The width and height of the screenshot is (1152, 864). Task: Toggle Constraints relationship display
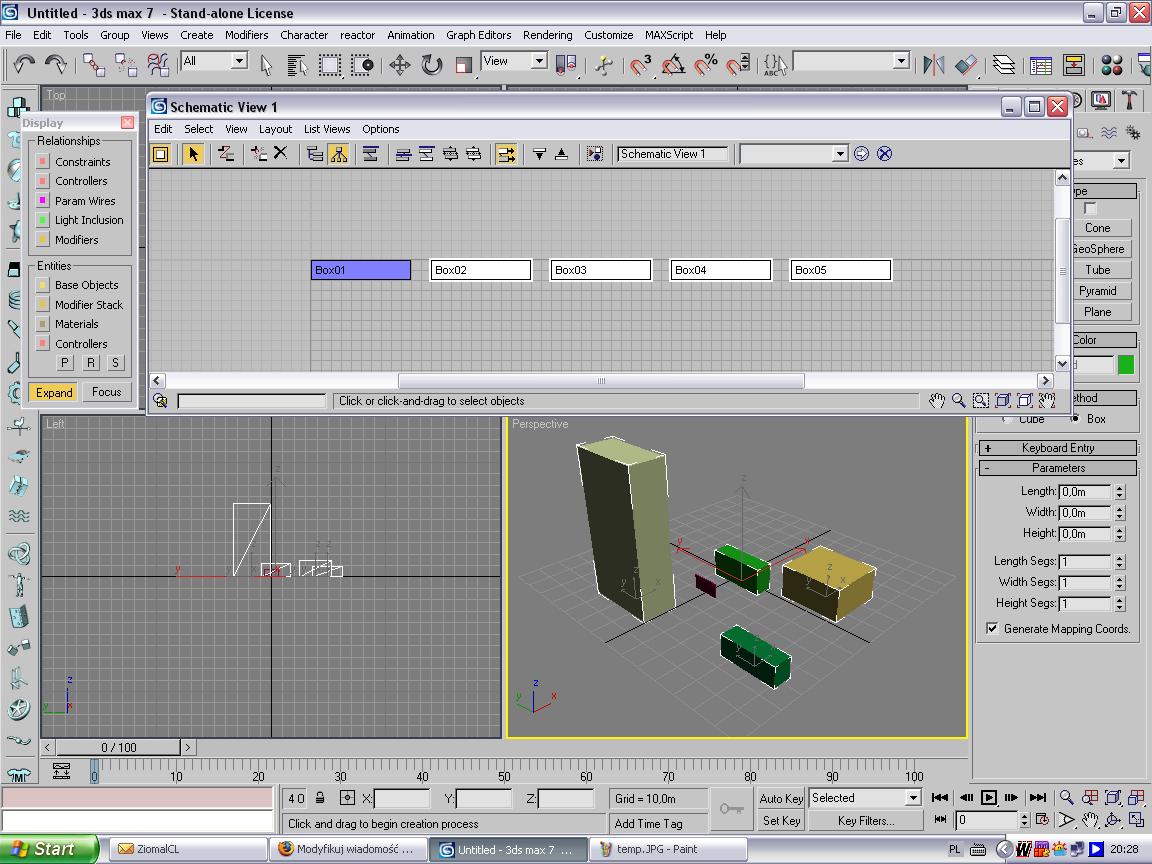(x=43, y=162)
